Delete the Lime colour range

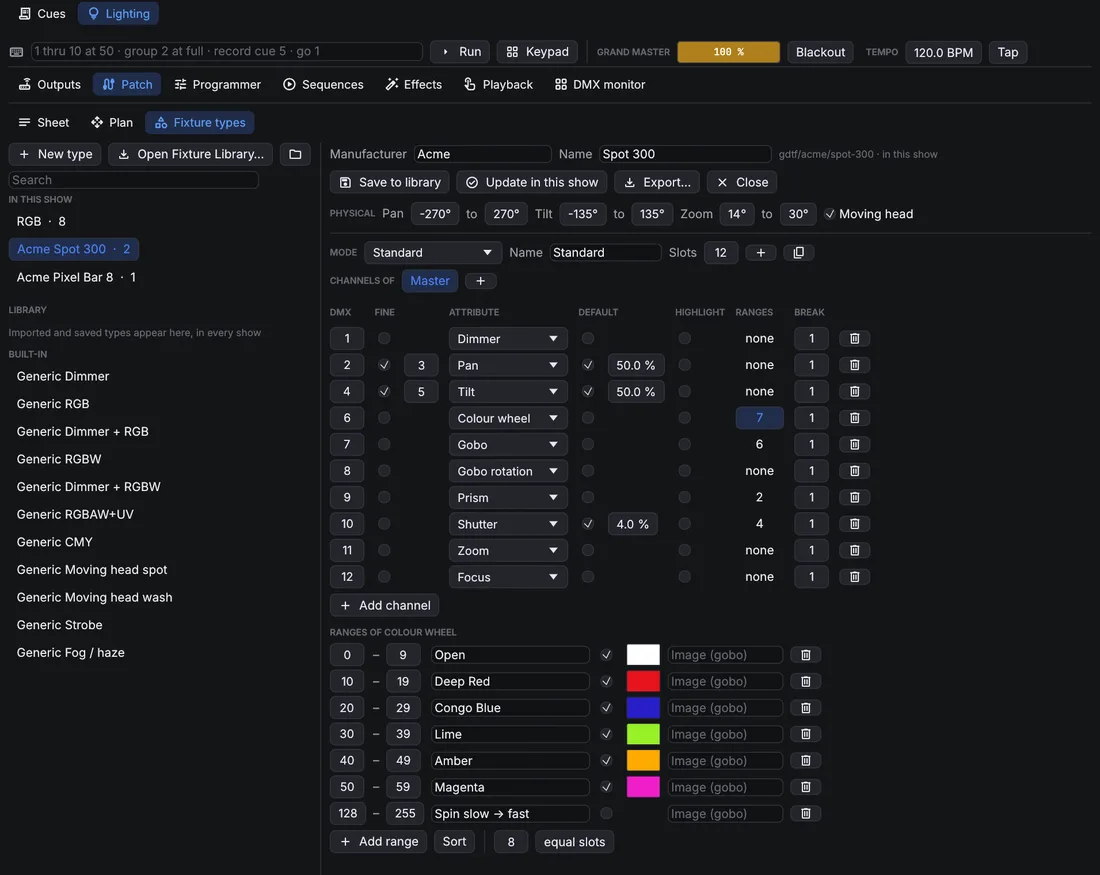(805, 734)
